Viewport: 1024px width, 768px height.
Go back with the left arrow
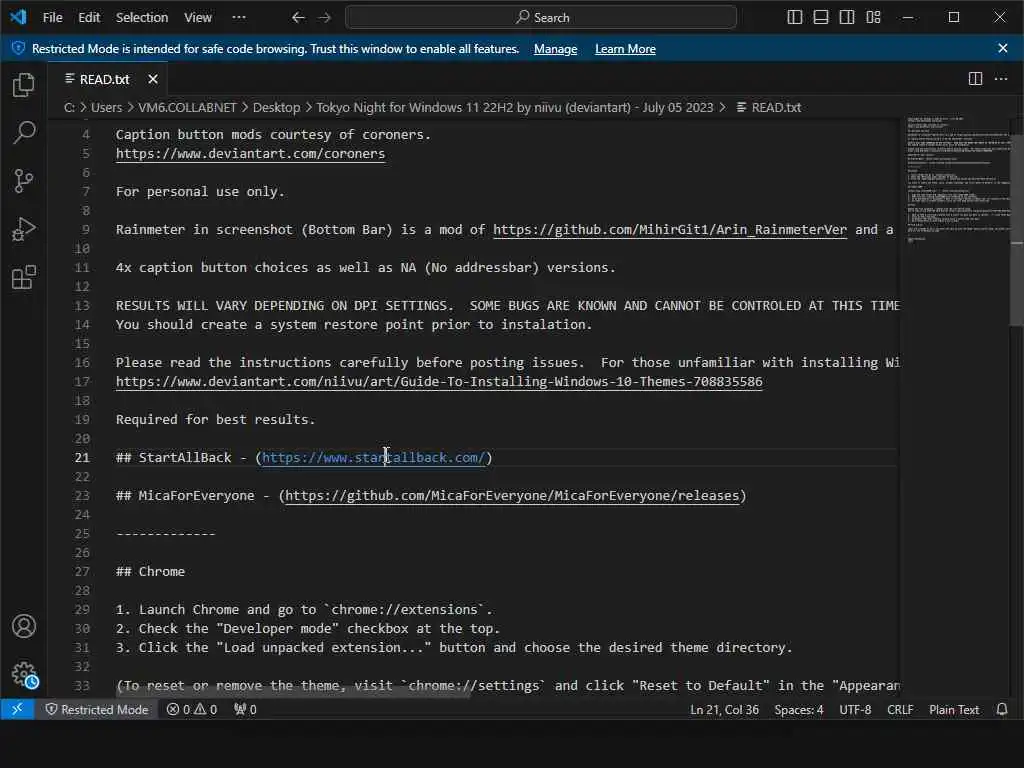(298, 18)
